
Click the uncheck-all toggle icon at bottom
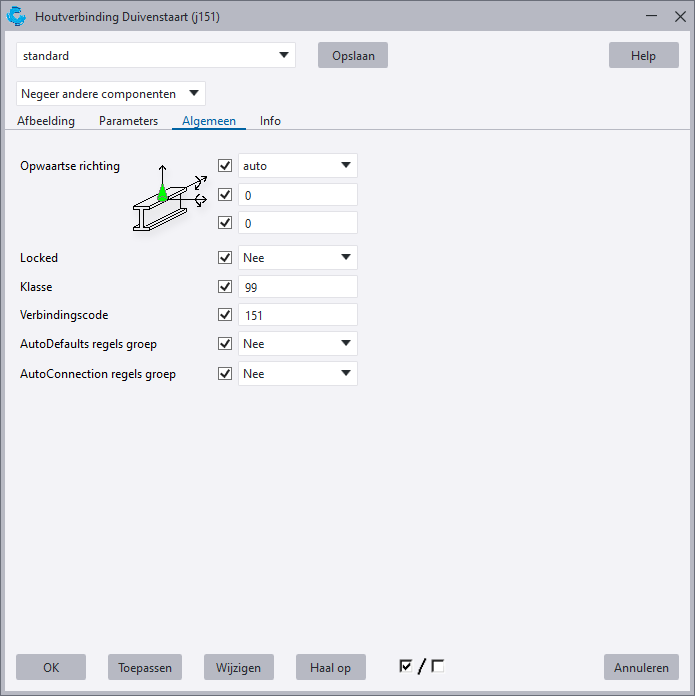[437, 666]
